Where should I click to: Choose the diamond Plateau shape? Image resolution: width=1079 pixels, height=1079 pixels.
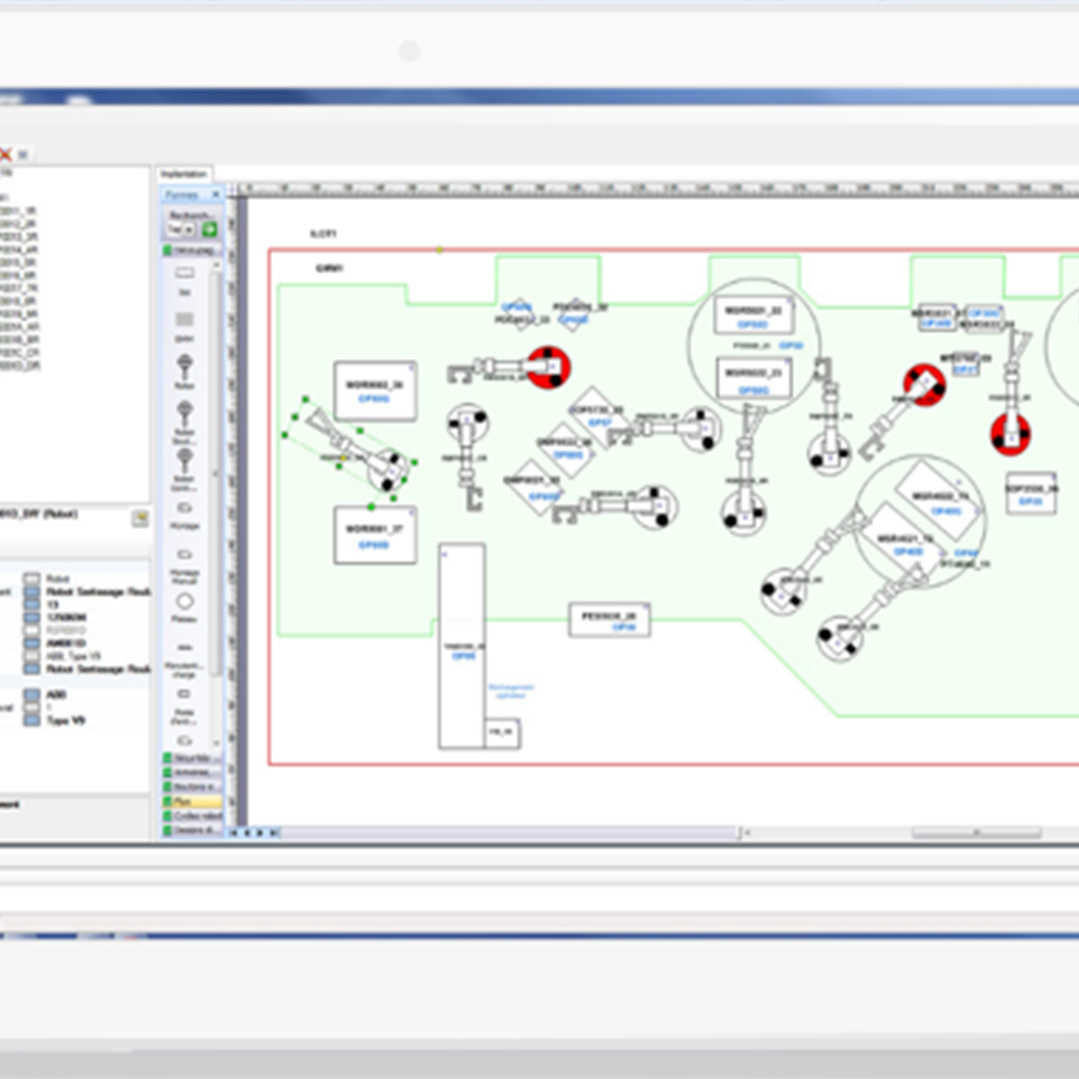(184, 606)
